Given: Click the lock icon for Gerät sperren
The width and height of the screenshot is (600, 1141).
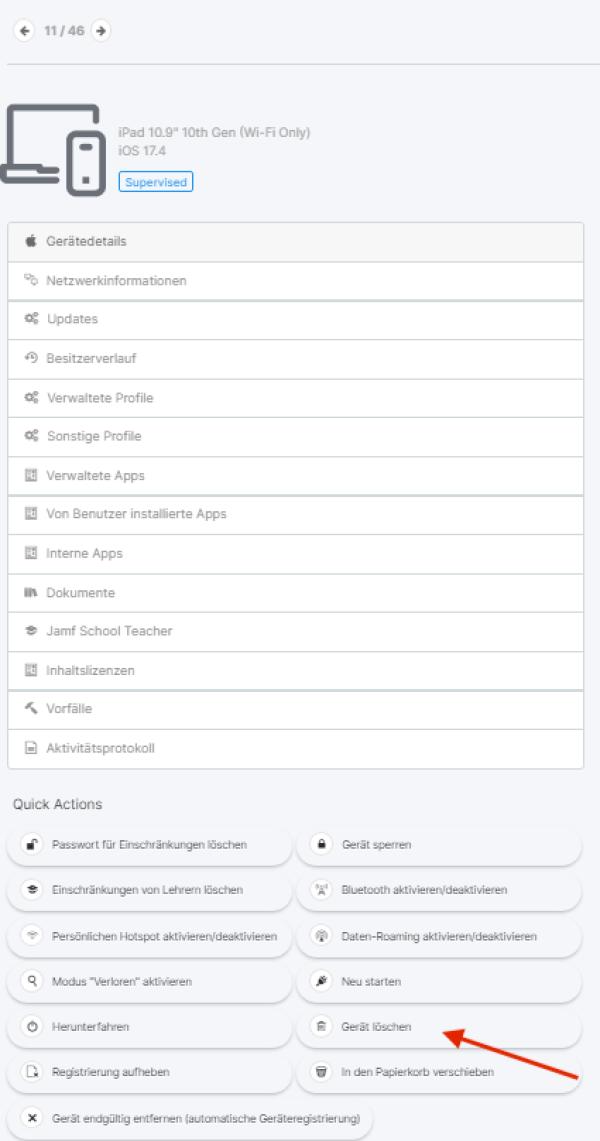Looking at the screenshot, I should click(321, 845).
